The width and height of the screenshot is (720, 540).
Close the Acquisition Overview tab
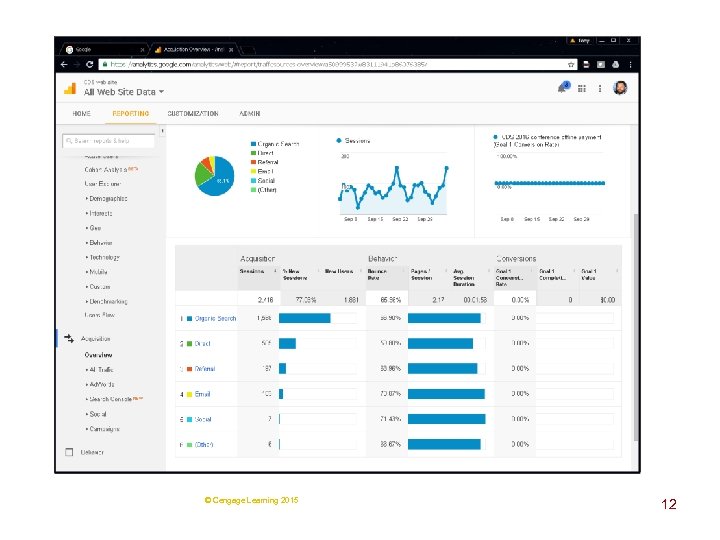click(x=231, y=50)
